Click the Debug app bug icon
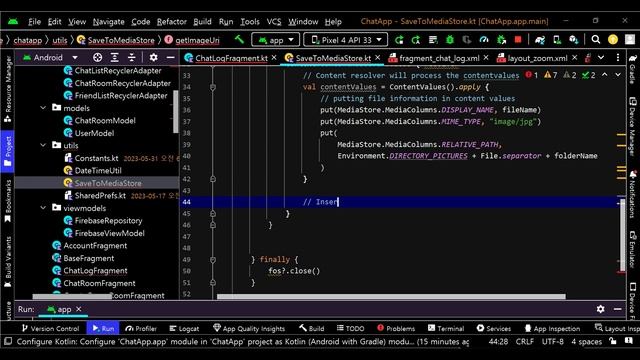This screenshot has height=360, width=640. tap(450, 40)
